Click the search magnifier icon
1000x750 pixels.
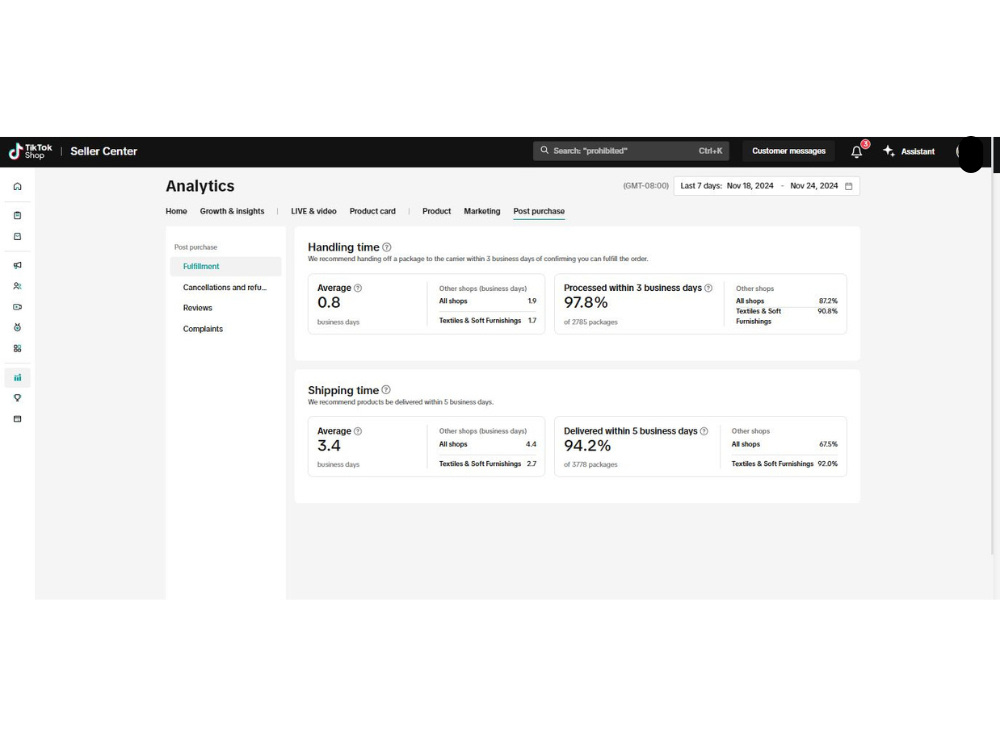pos(544,151)
